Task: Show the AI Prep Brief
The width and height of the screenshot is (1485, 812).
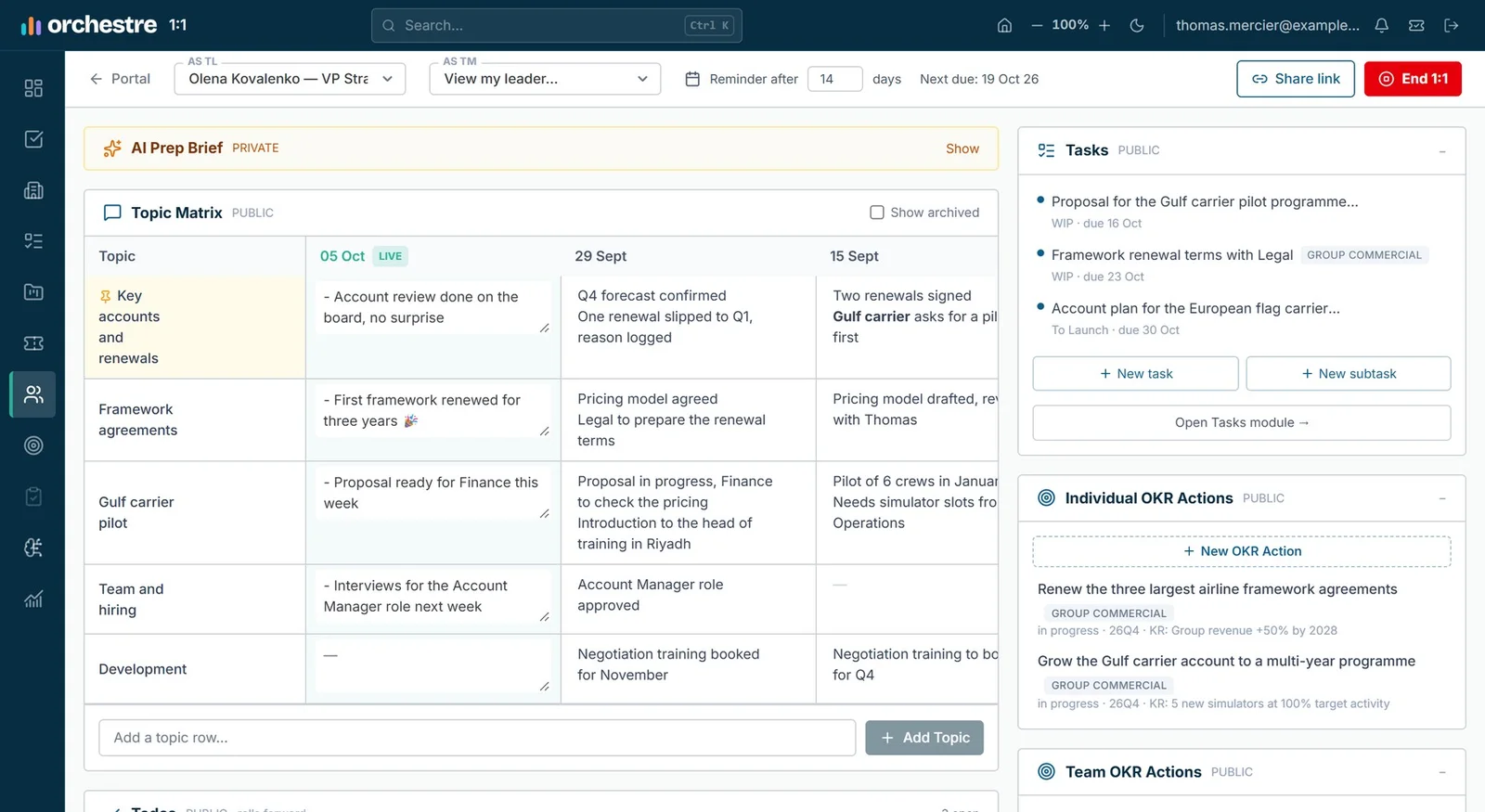Action: (962, 148)
